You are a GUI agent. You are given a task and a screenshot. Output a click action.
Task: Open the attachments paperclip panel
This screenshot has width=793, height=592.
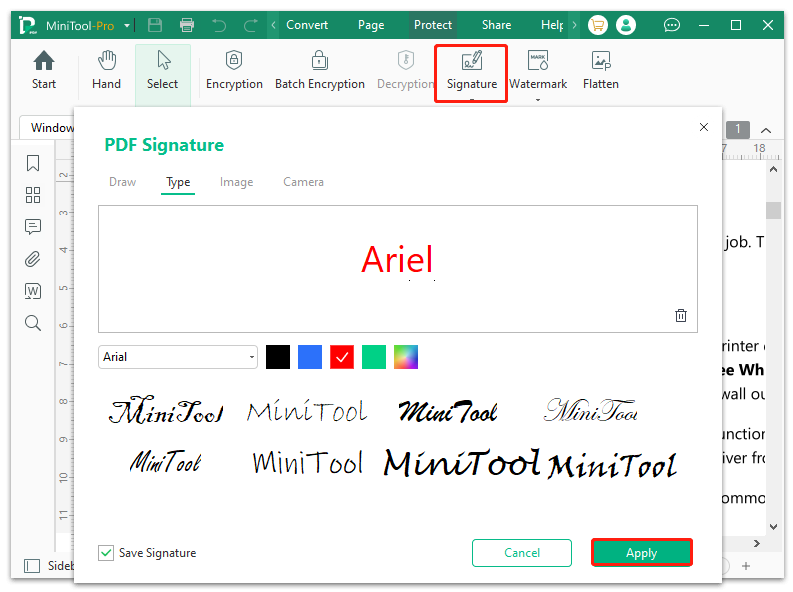click(x=33, y=259)
